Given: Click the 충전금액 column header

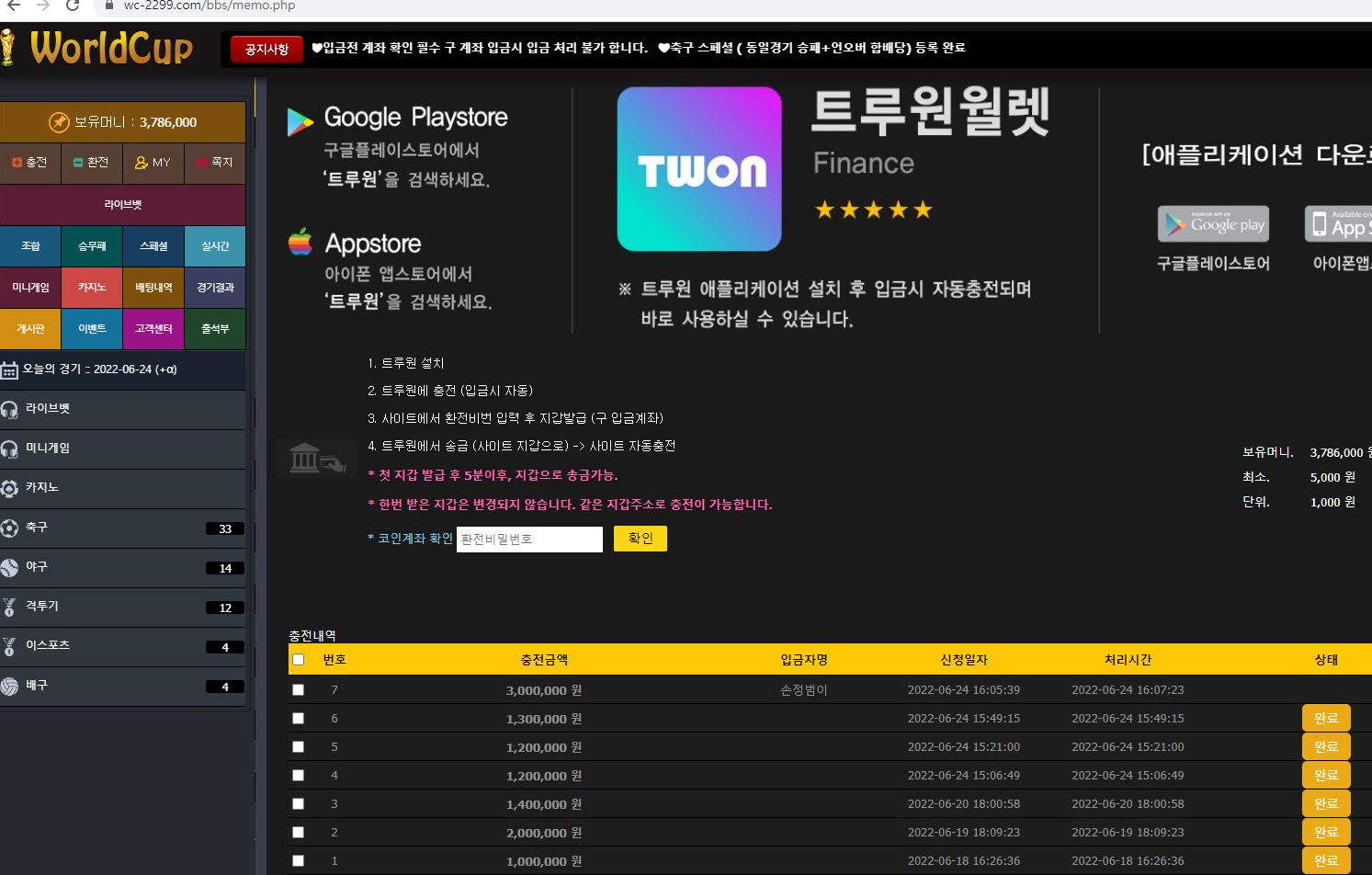Looking at the screenshot, I should click(x=544, y=660).
